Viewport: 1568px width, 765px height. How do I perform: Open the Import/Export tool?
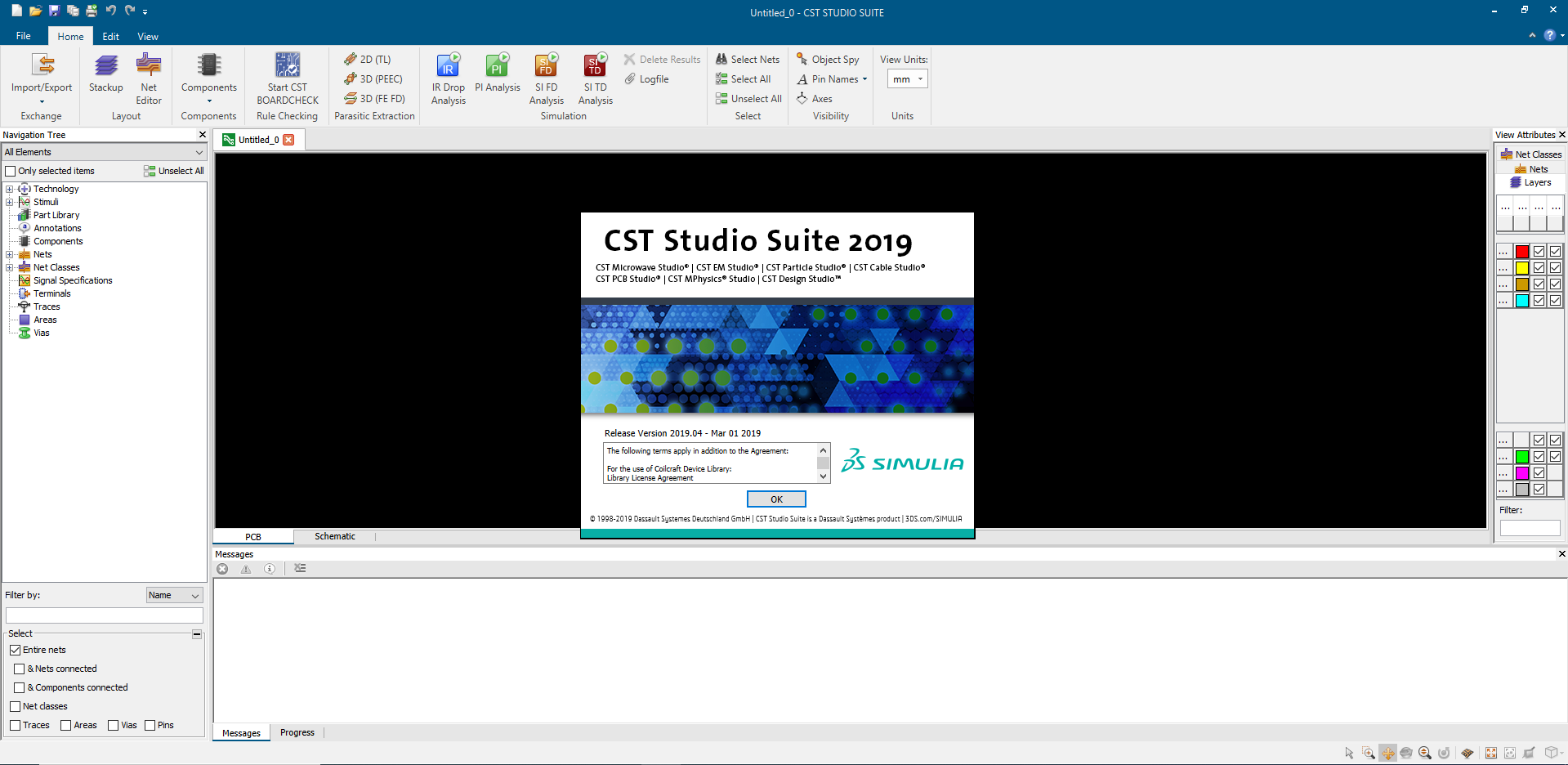(42, 78)
